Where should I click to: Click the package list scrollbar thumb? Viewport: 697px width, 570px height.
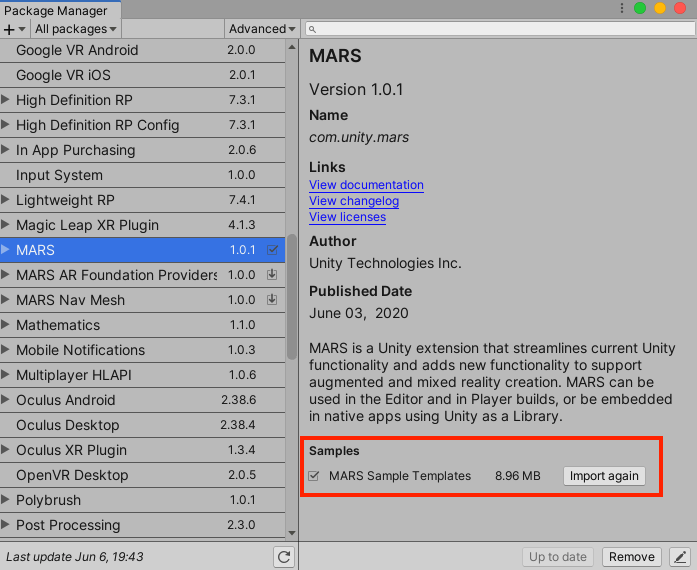coord(292,297)
